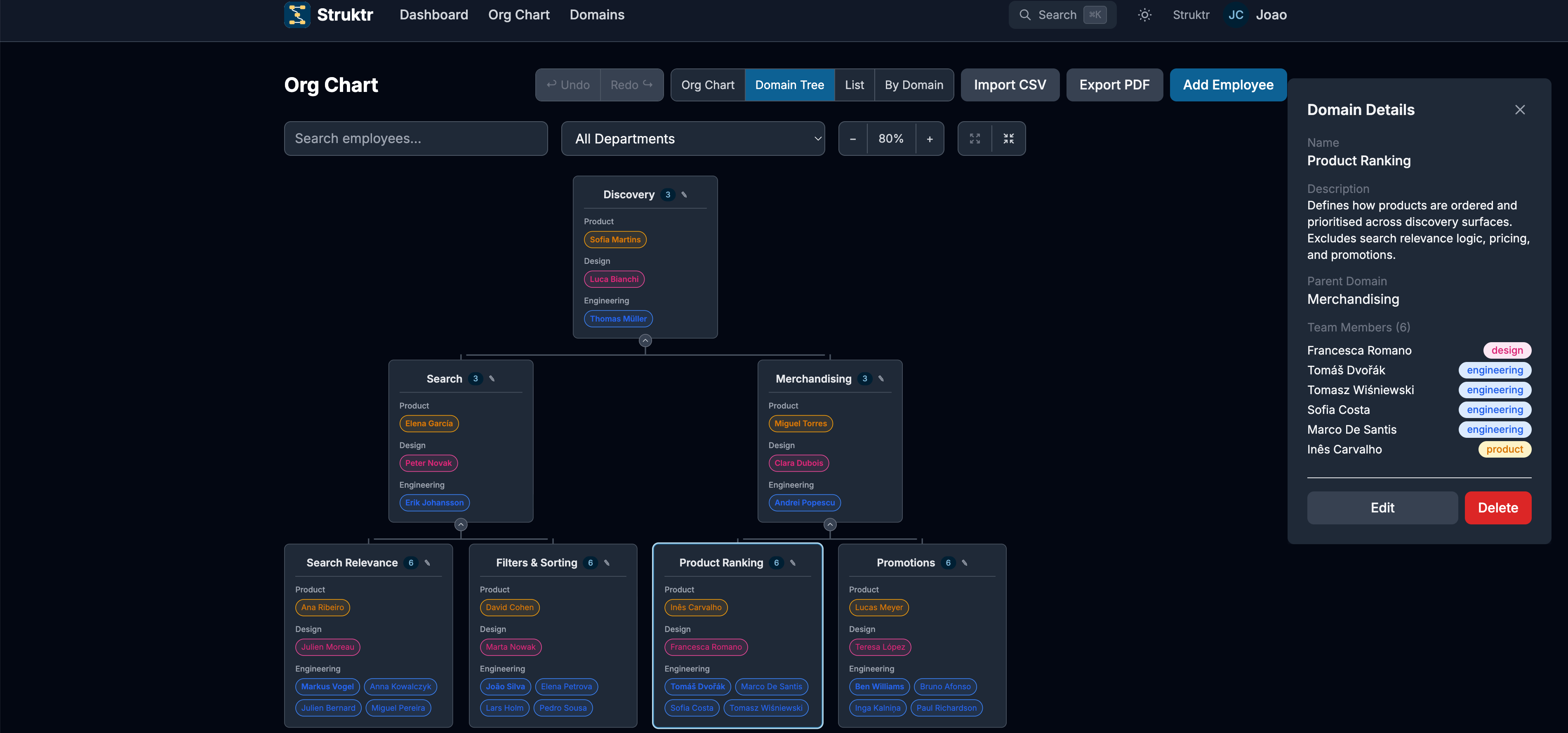Click the collapse-view icon beside fullscreen
This screenshot has width=1568, height=733.
[1009, 138]
